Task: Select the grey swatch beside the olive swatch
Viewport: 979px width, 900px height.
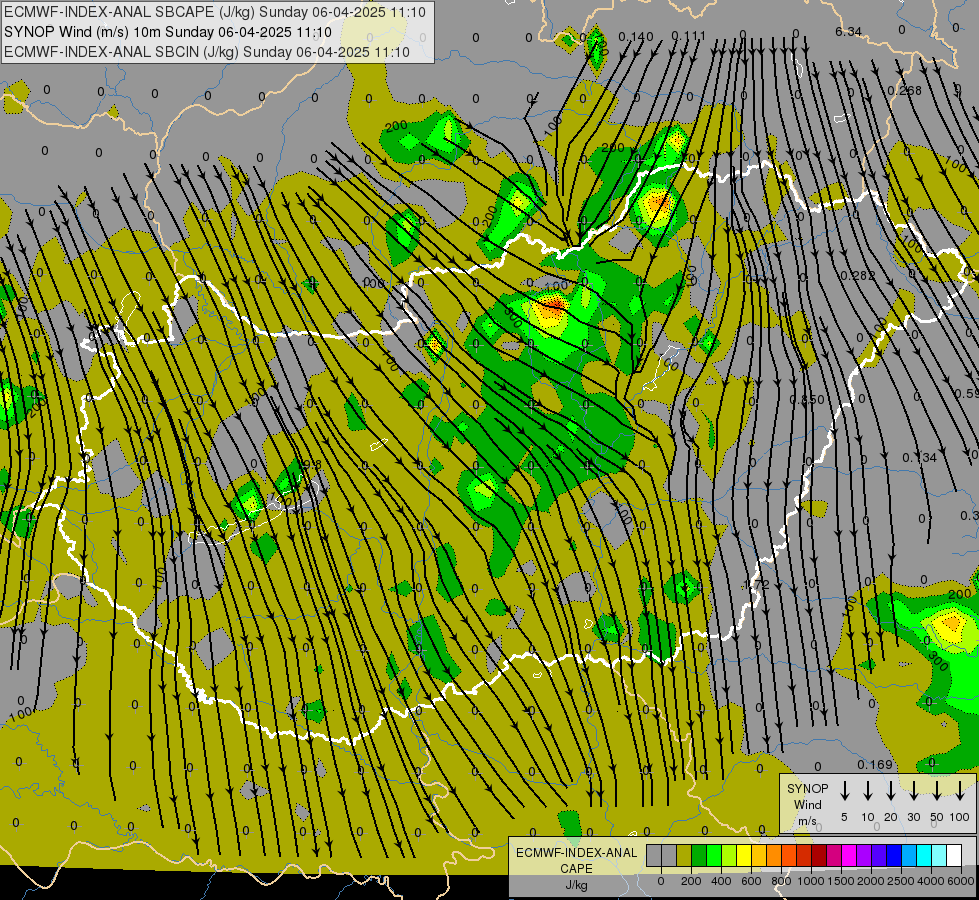Action: tap(669, 856)
